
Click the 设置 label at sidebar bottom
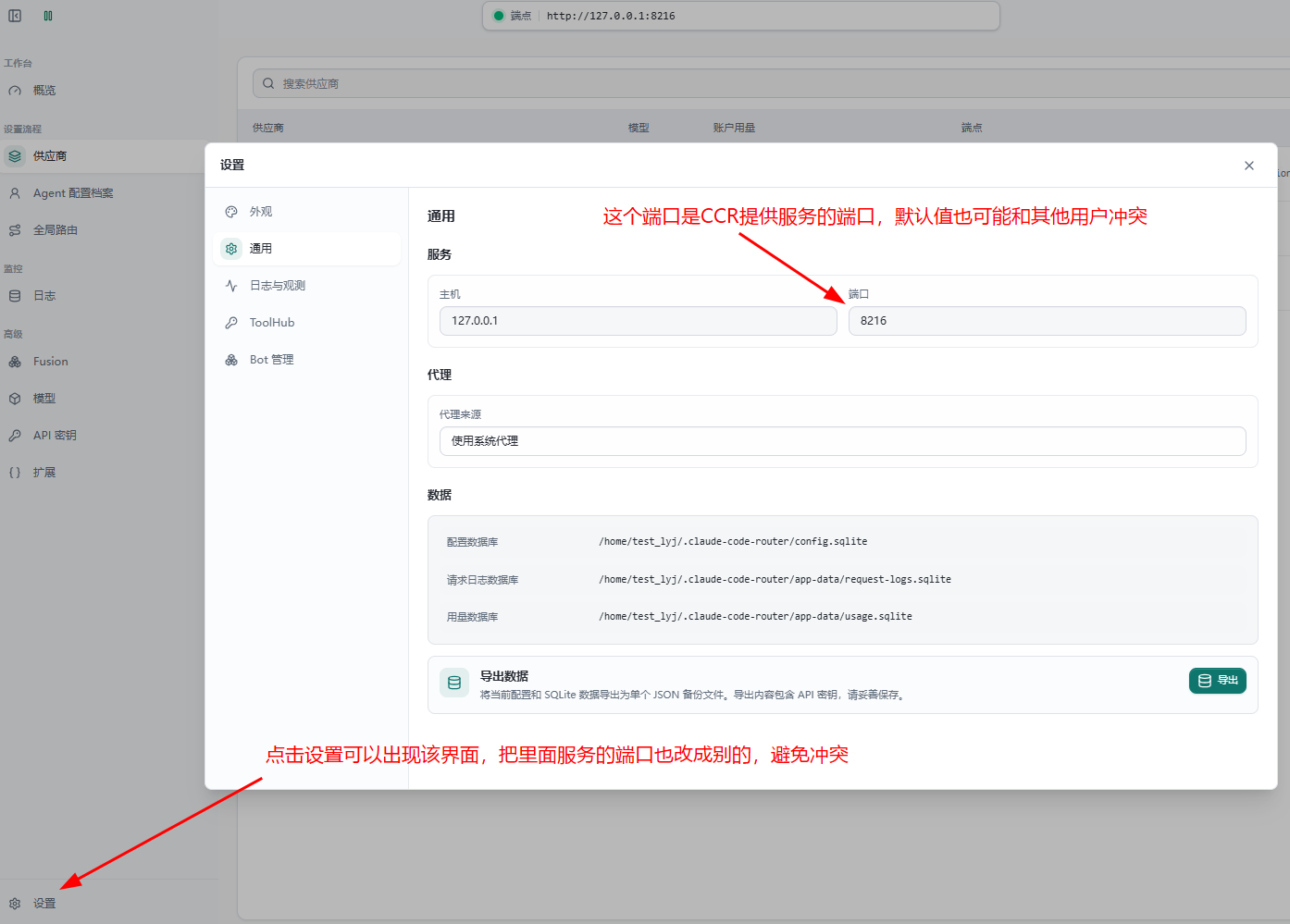44,904
